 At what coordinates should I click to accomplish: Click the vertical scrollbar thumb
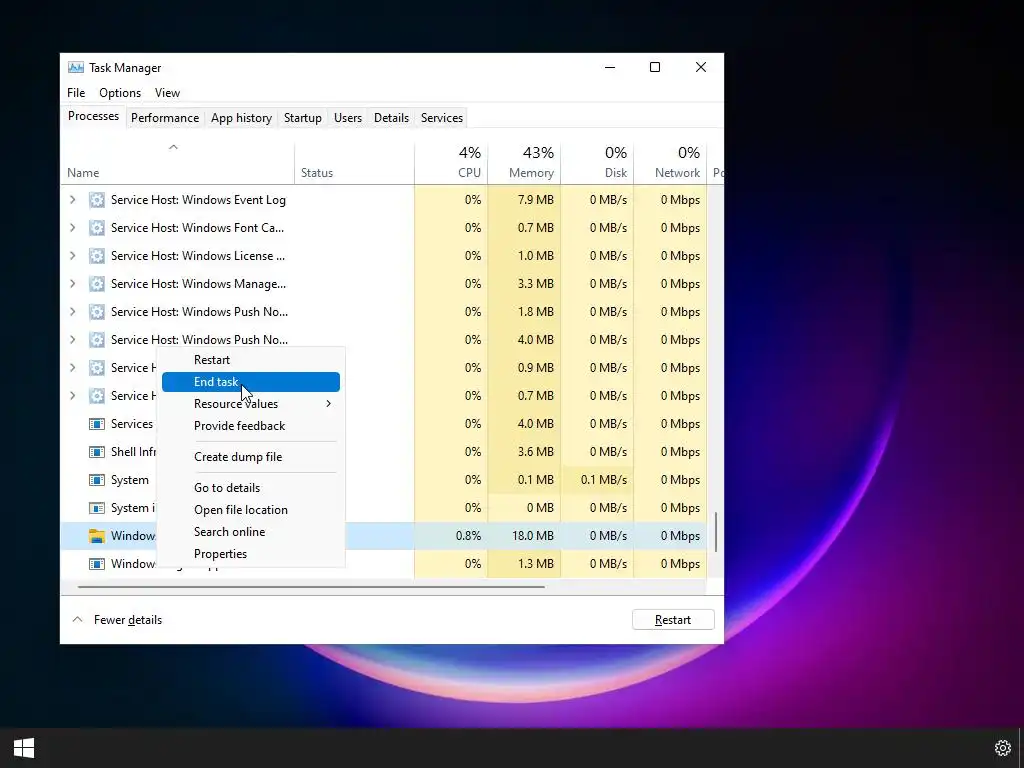pos(716,532)
